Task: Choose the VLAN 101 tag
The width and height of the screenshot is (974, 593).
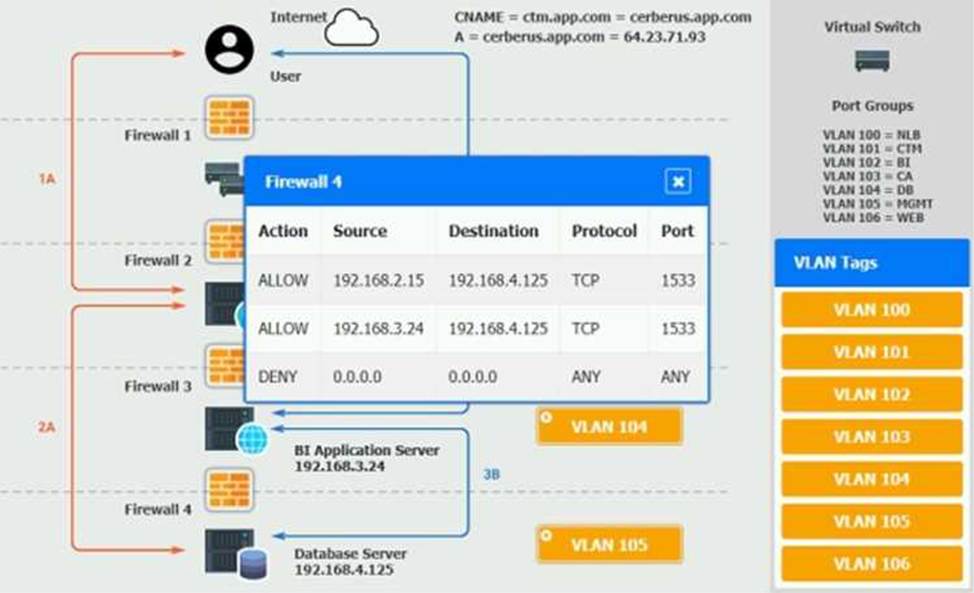Action: point(871,352)
